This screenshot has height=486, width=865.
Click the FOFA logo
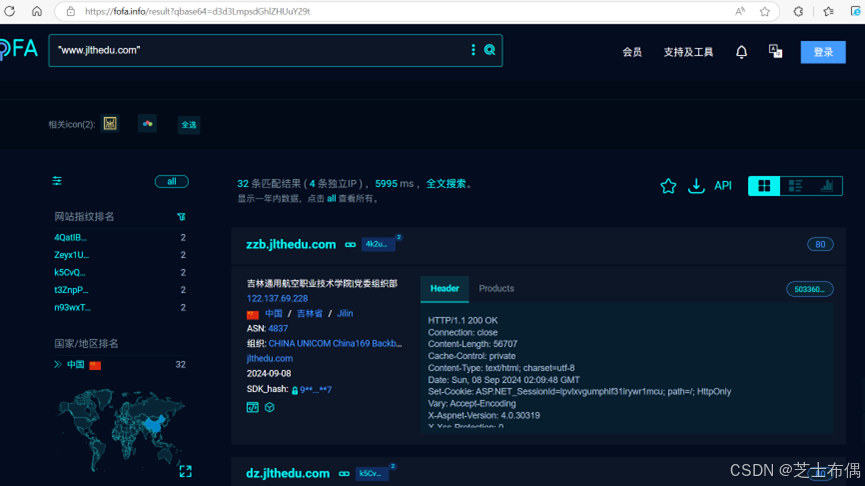pos(19,50)
